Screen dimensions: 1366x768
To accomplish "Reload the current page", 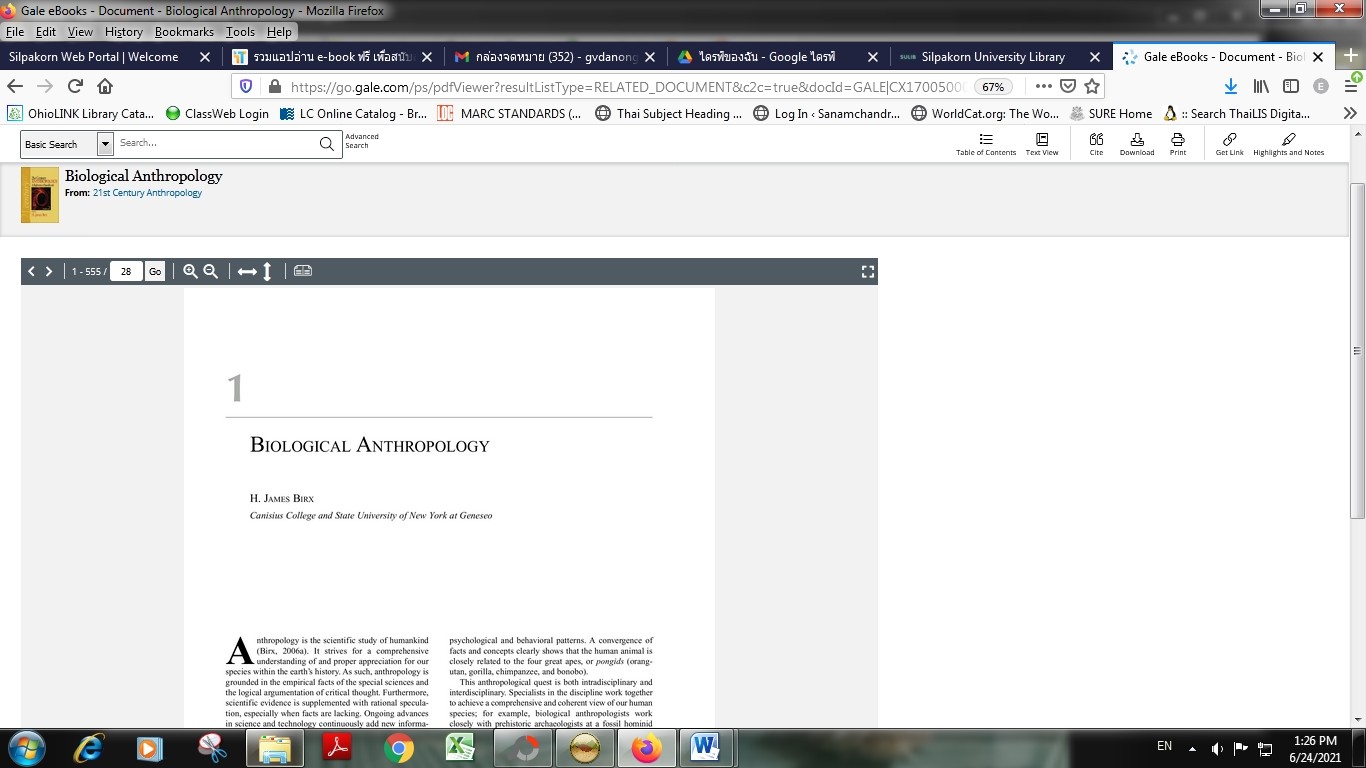I will tap(75, 86).
